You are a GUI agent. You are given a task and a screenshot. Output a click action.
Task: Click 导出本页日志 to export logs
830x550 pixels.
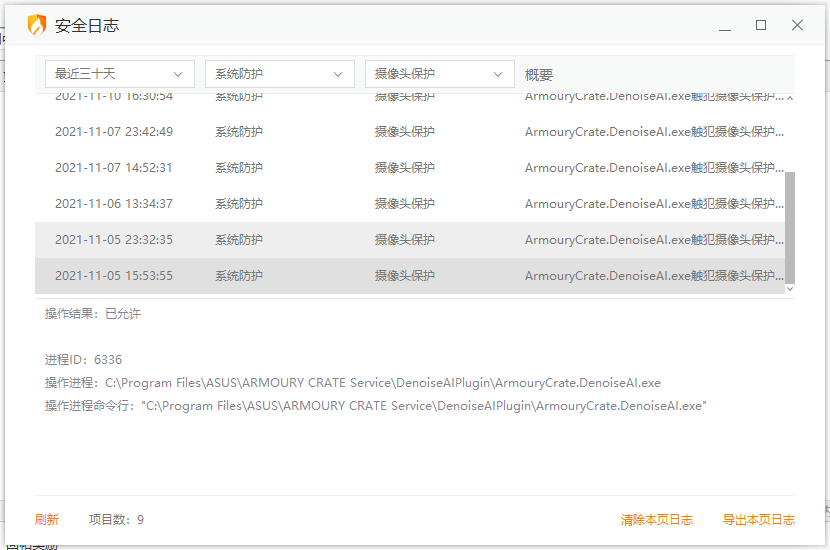(x=759, y=520)
